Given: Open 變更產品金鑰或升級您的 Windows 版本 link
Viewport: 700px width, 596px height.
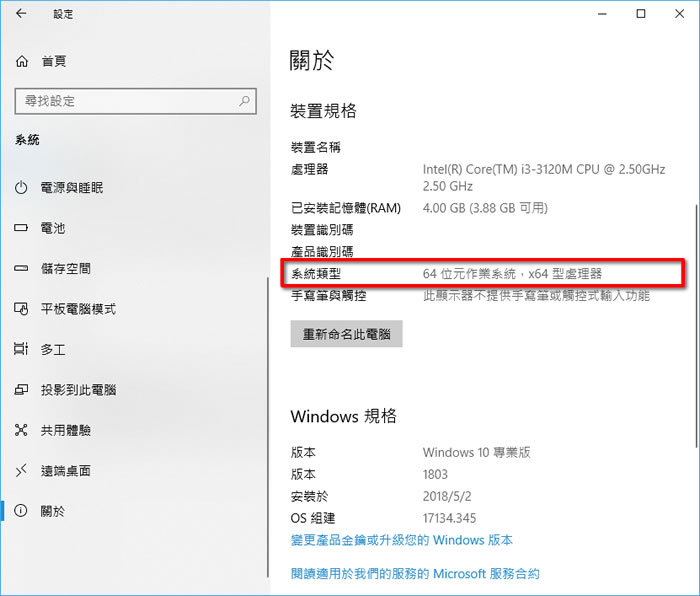Looking at the screenshot, I should pos(401,540).
